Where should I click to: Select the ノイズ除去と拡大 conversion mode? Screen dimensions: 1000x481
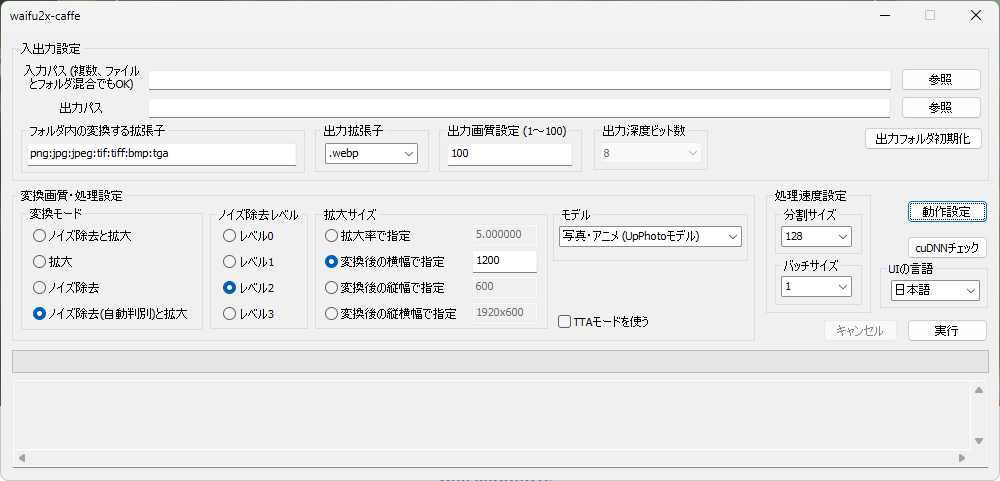[40, 236]
